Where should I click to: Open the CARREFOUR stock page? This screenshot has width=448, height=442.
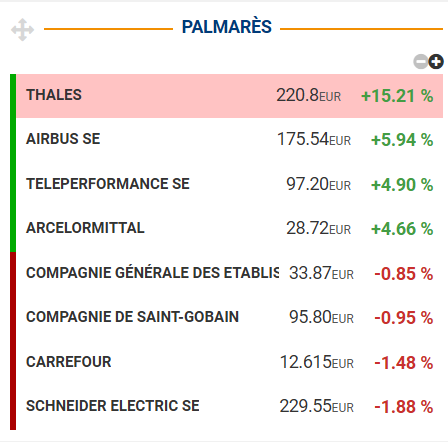coord(69,362)
